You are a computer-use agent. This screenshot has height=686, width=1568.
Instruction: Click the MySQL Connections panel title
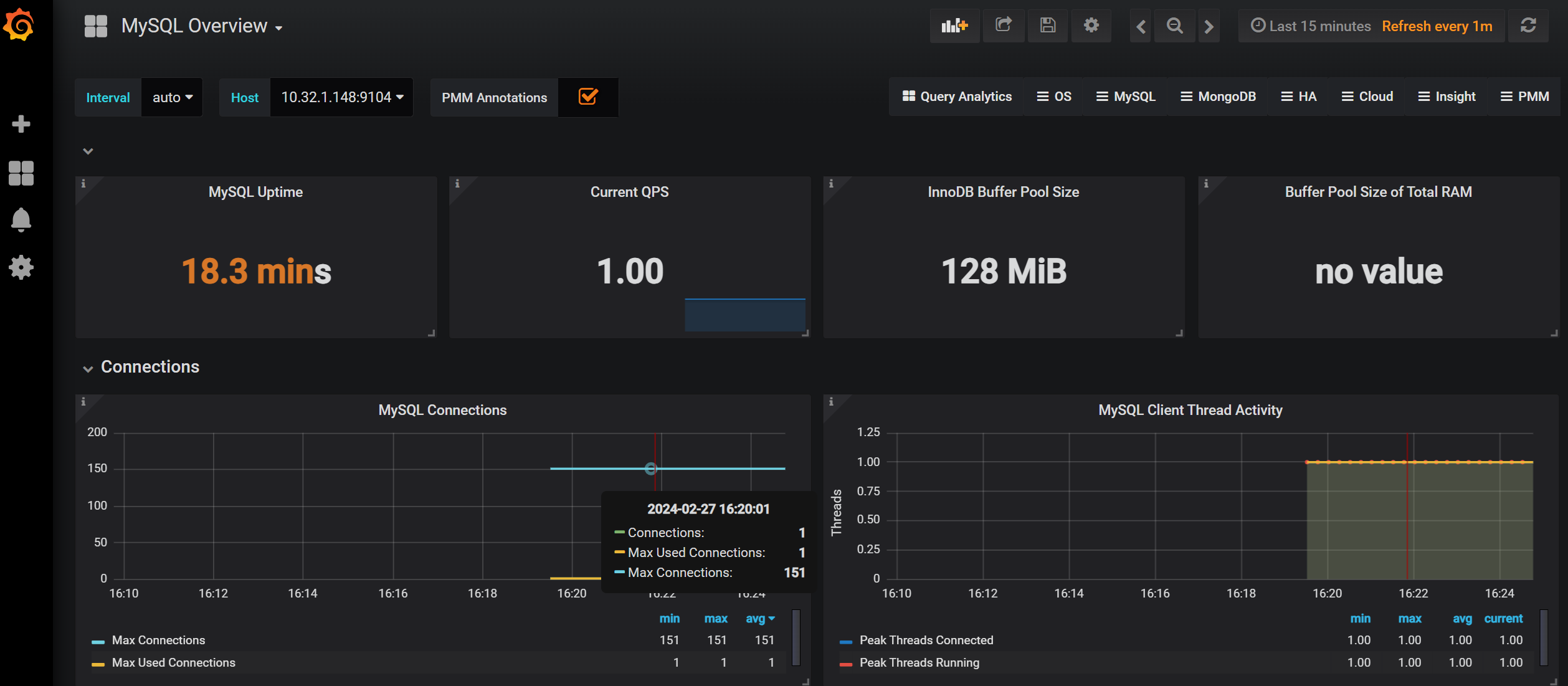(442, 410)
